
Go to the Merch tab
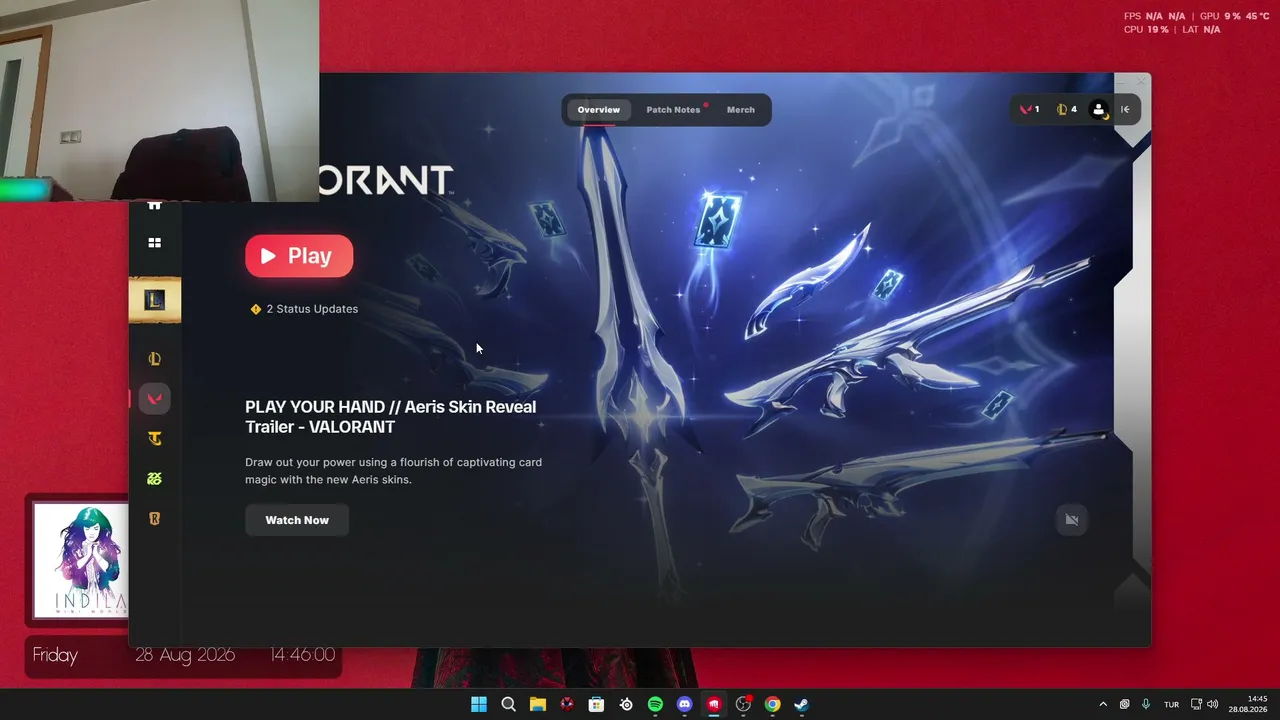(741, 110)
